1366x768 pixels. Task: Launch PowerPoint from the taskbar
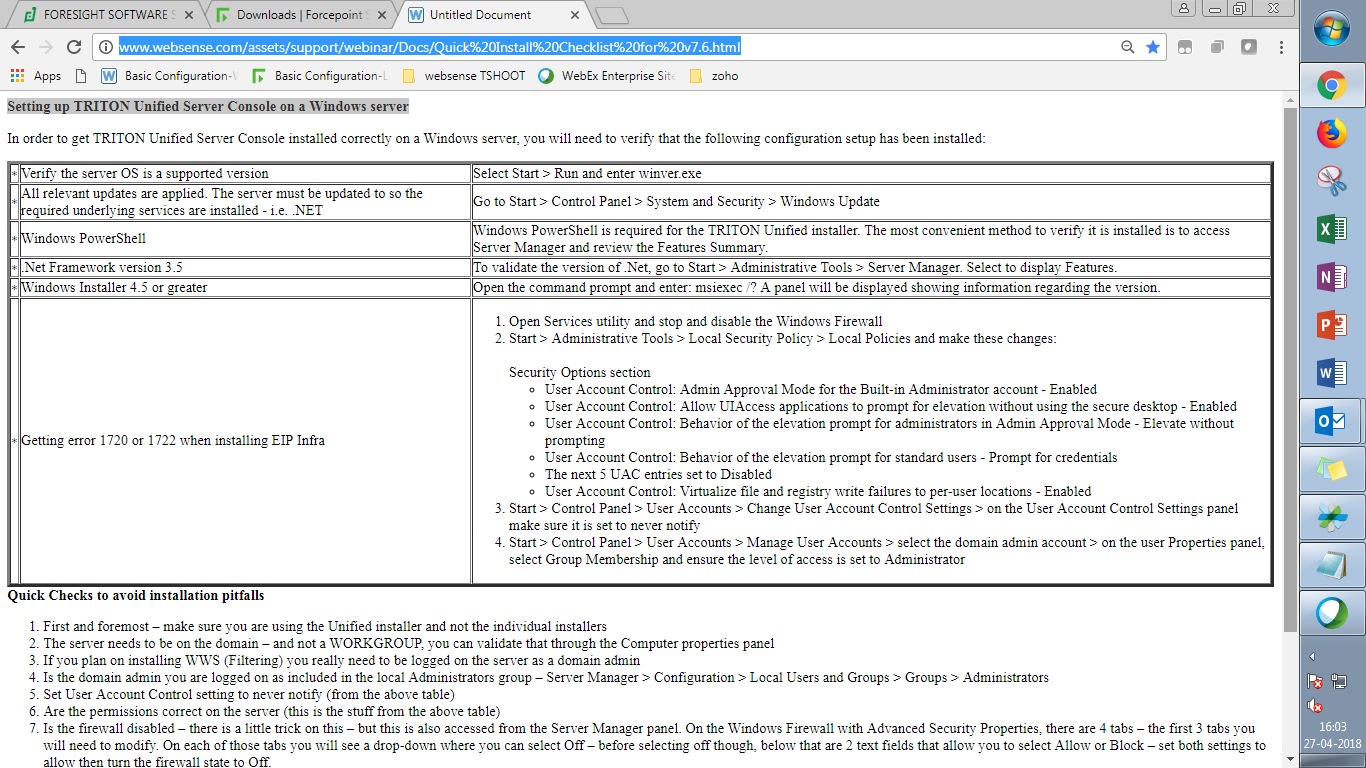click(x=1332, y=326)
